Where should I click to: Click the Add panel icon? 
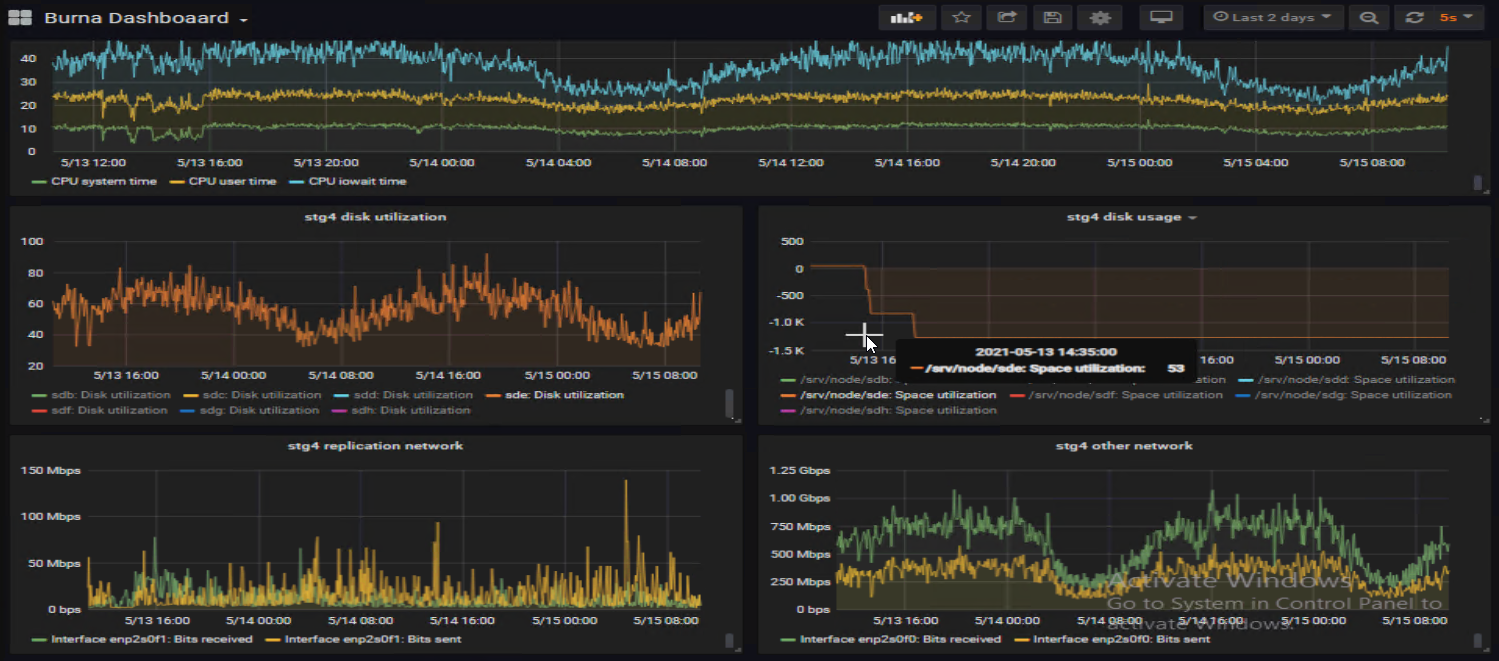click(x=906, y=18)
